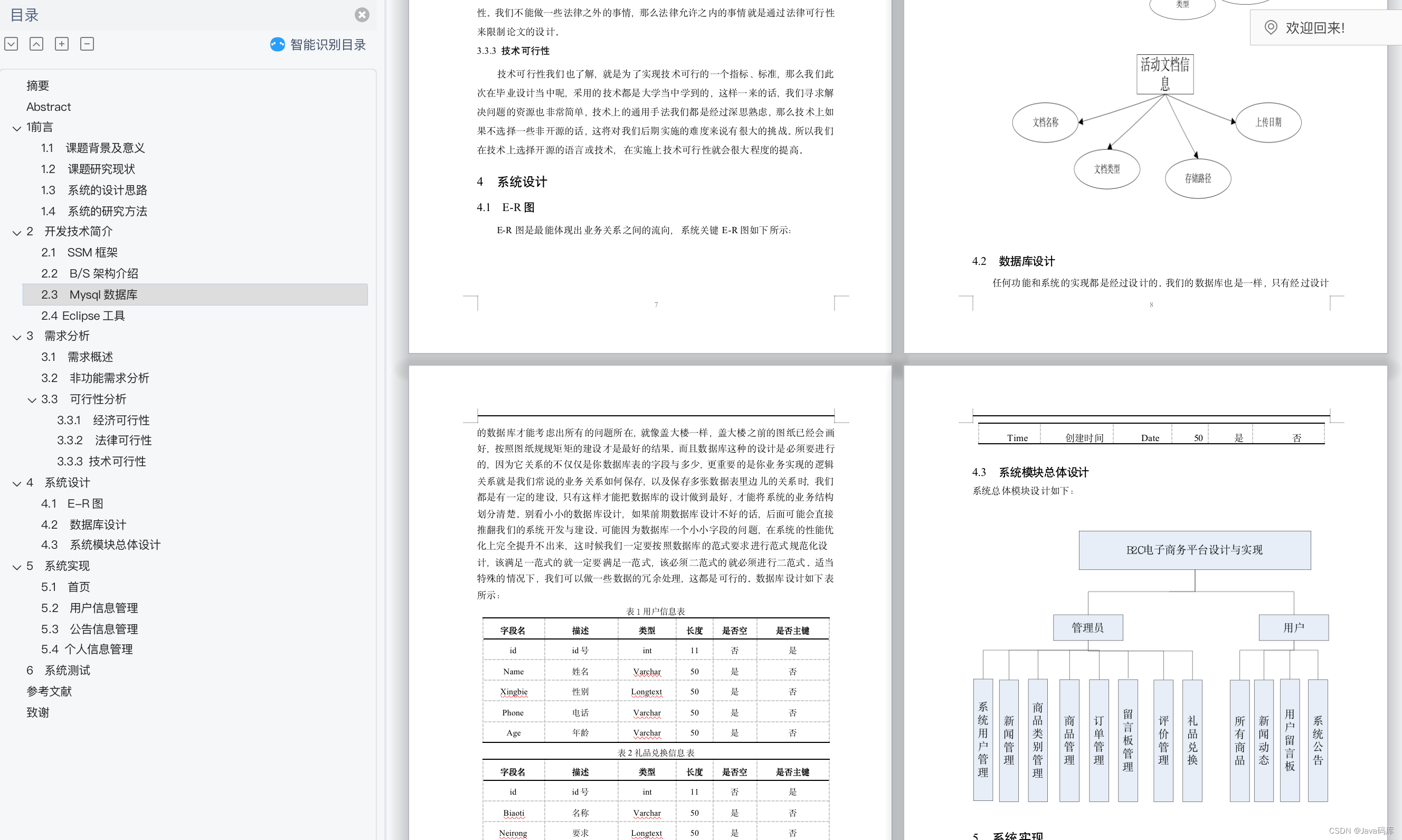Go to 参考文献 in outline
The image size is (1402, 840).
click(x=49, y=691)
